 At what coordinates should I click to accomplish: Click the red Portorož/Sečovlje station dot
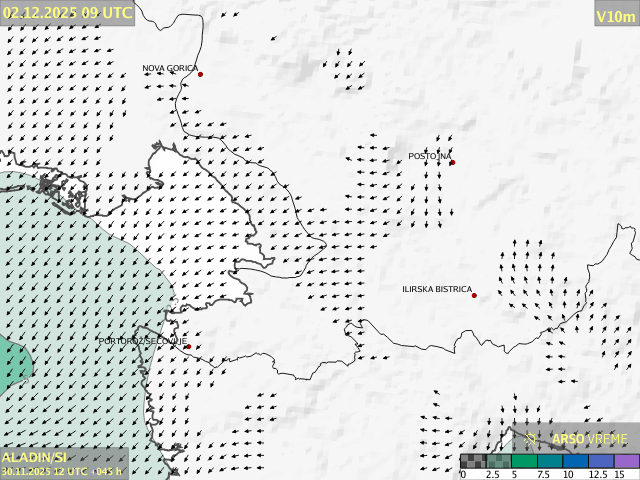pos(187,347)
